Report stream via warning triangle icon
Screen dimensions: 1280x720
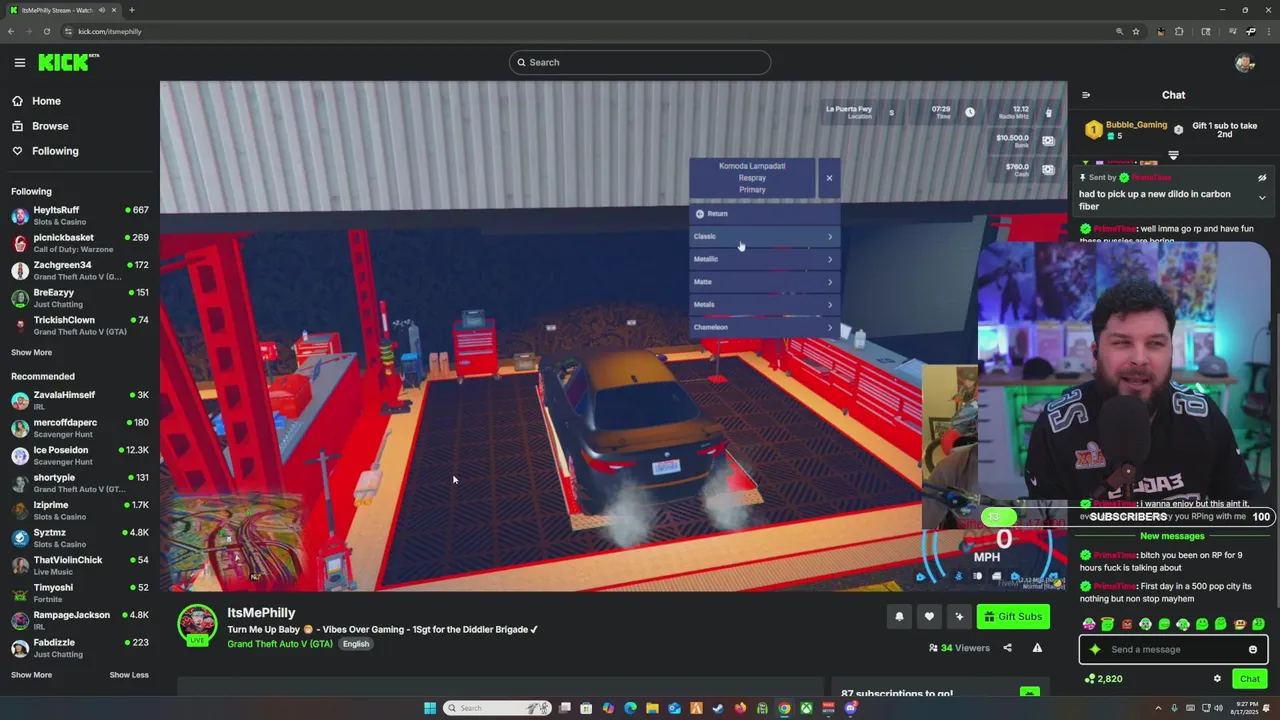[x=1037, y=648]
